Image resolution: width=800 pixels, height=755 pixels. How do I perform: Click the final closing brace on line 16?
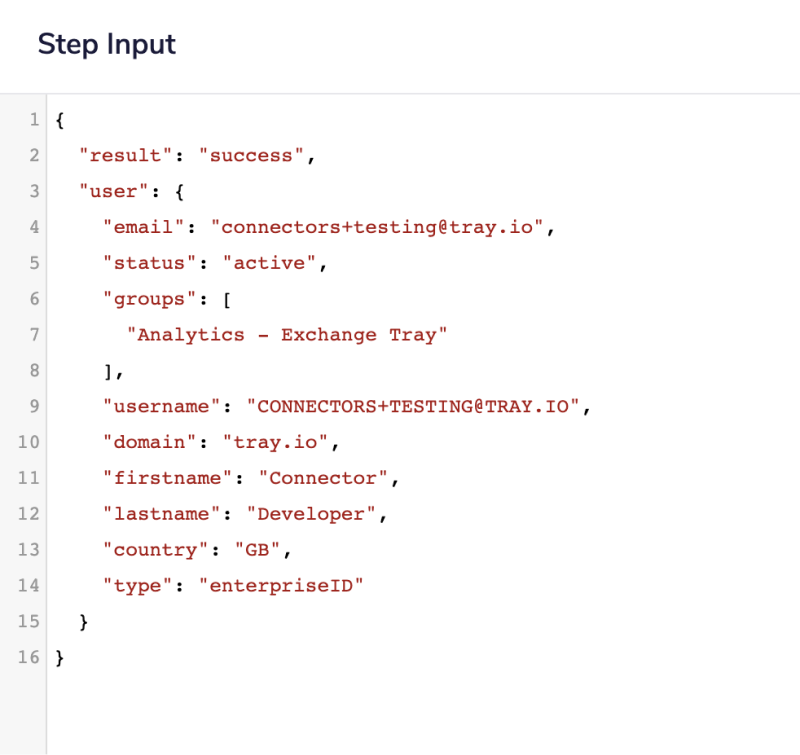[x=60, y=657]
